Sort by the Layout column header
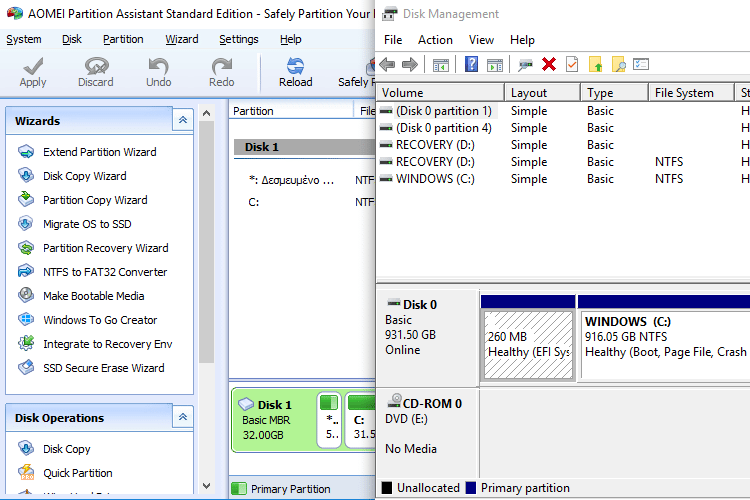750x500 pixels. 542,92
